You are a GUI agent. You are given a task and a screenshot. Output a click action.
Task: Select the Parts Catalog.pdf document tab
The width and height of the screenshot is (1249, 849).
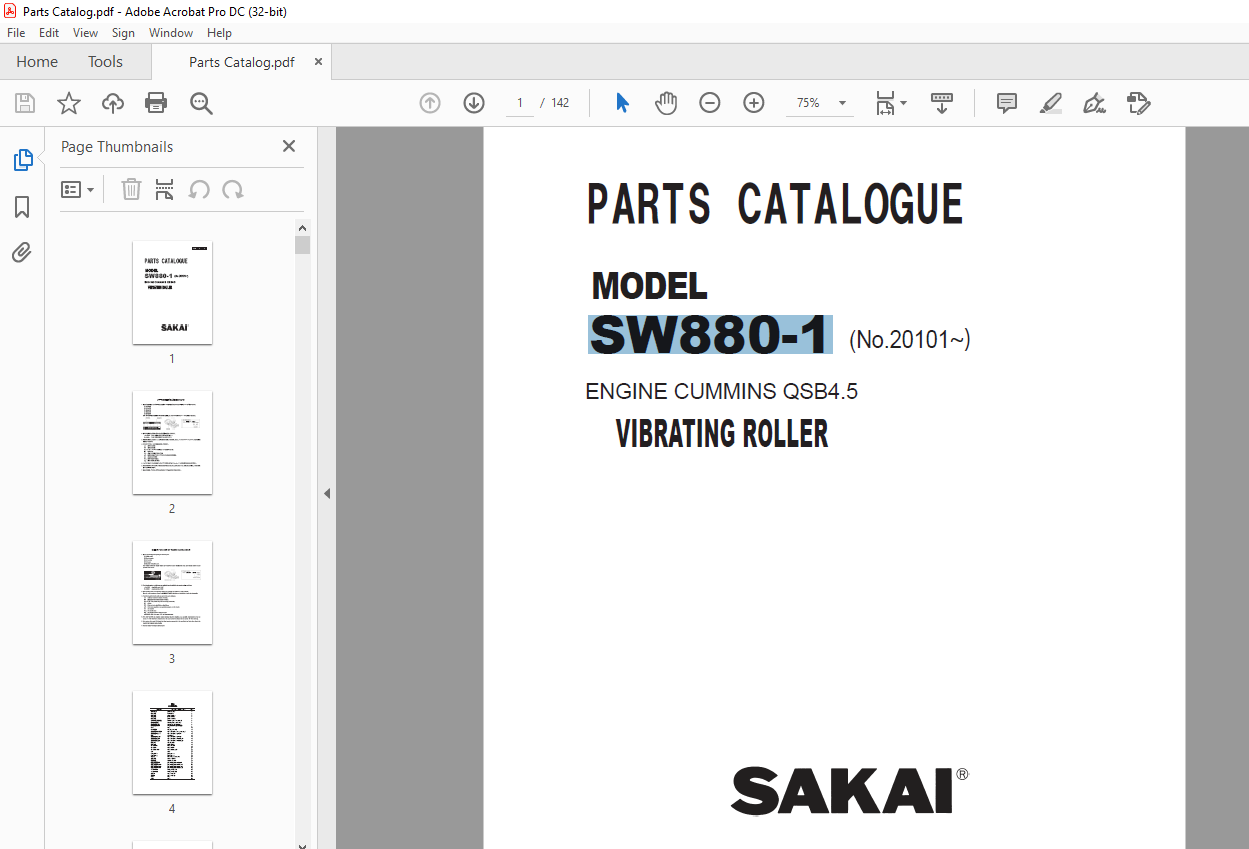tap(242, 62)
